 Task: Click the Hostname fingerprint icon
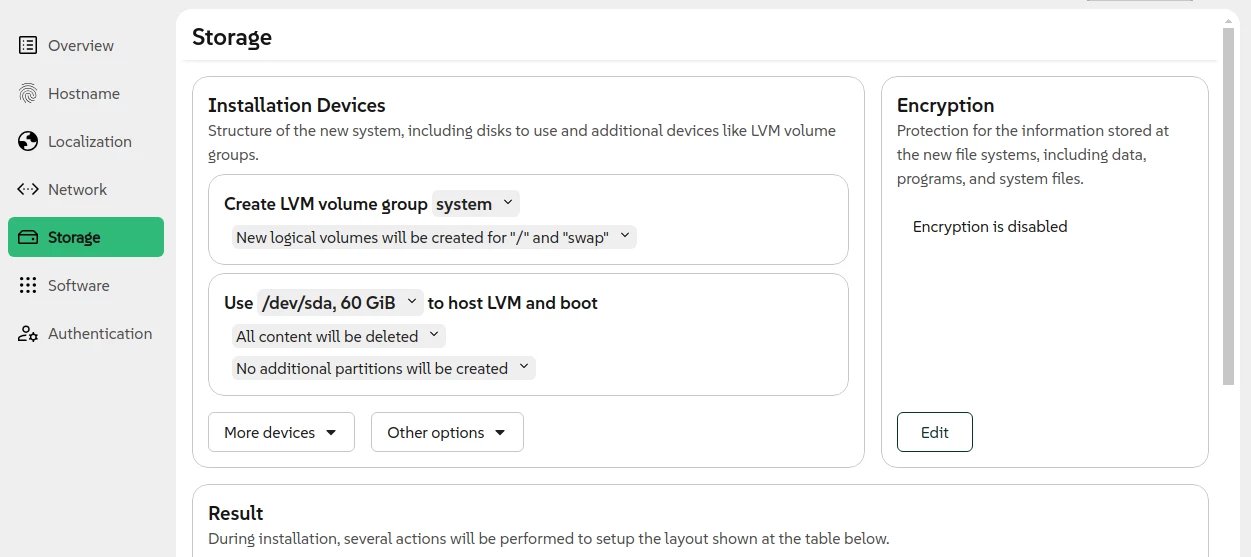(x=28, y=93)
